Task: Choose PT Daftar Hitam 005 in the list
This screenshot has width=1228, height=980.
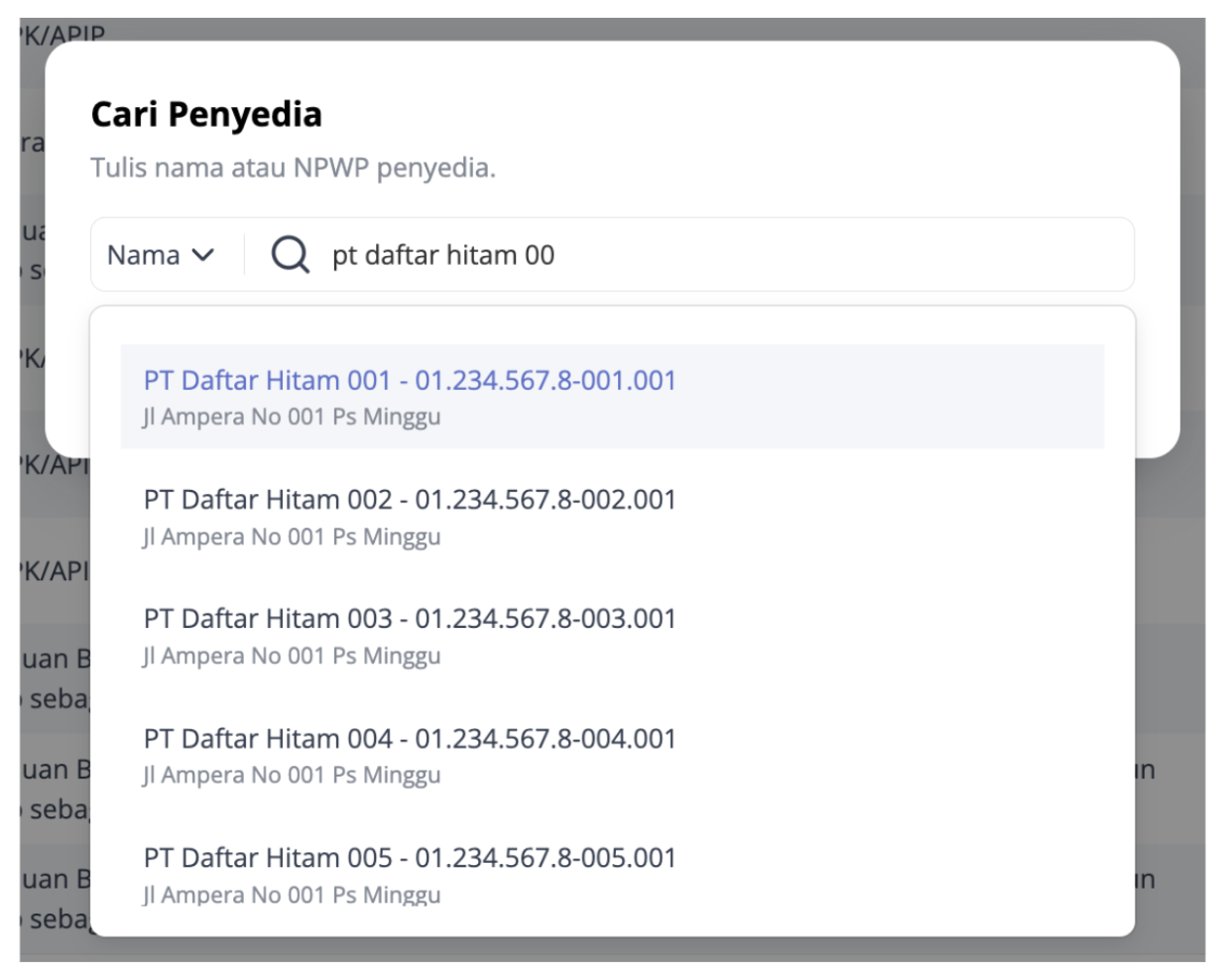Action: 612,874
